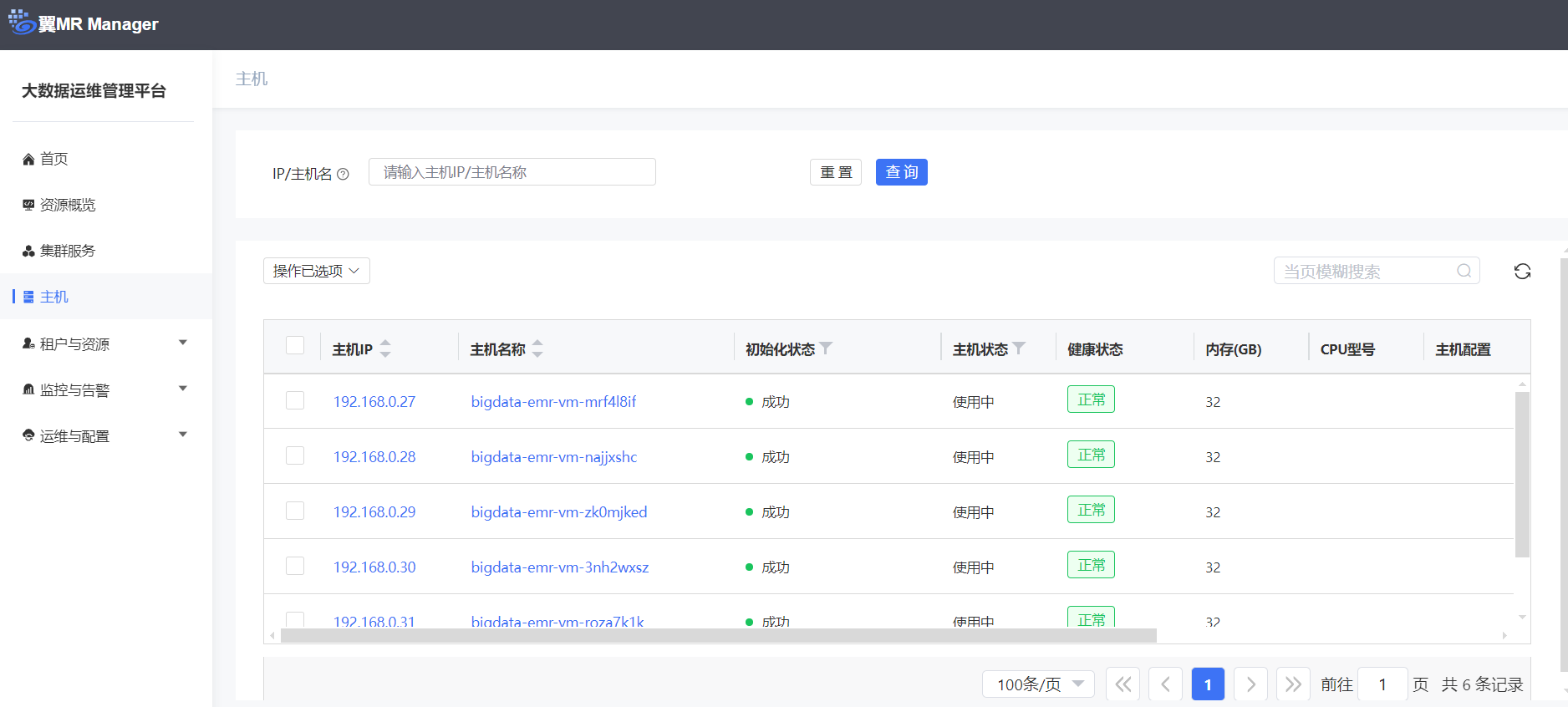Open the 100条/页 page size dropdown
The image size is (1568, 707).
pyautogui.click(x=1038, y=684)
